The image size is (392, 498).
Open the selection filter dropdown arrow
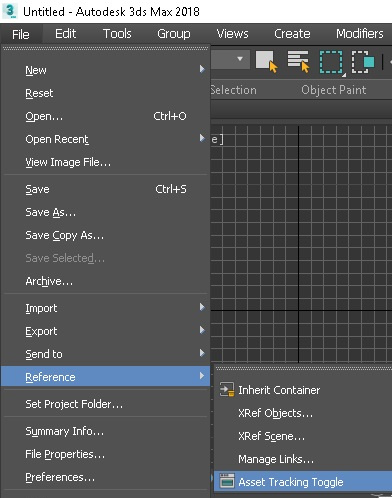(240, 59)
